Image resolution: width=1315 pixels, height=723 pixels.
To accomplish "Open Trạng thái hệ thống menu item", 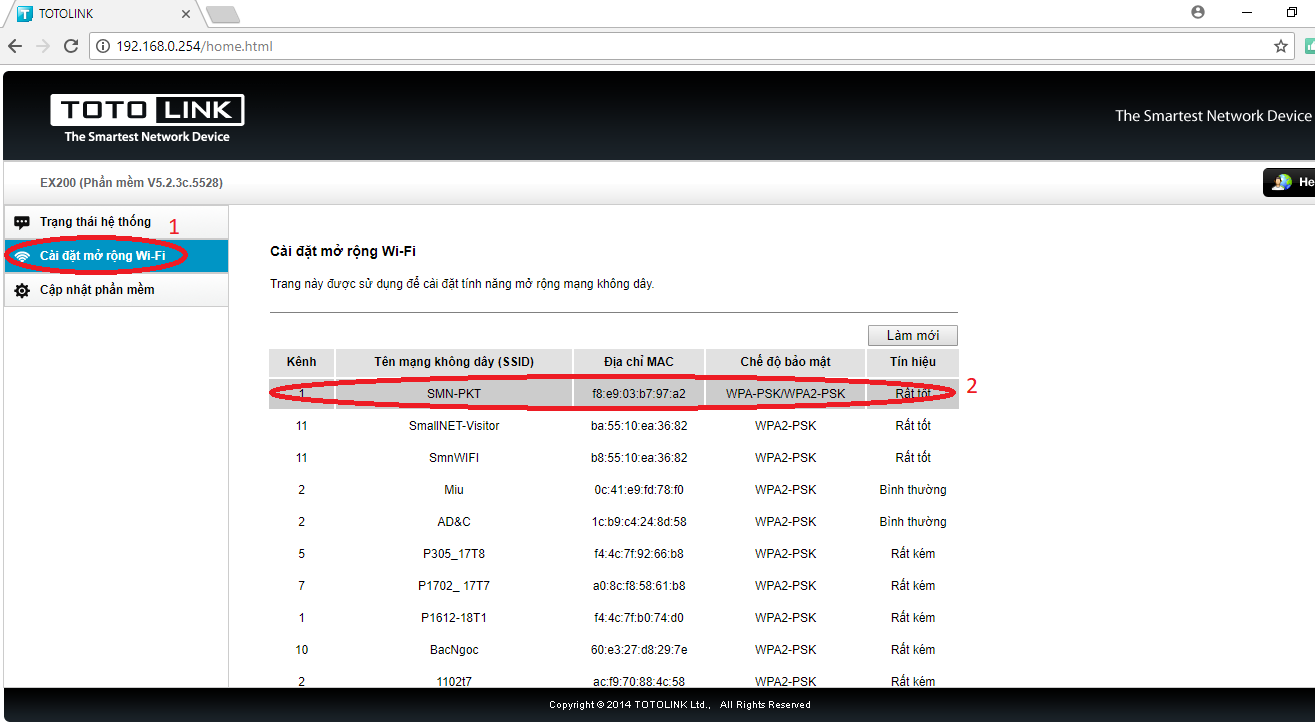I will pos(95,222).
